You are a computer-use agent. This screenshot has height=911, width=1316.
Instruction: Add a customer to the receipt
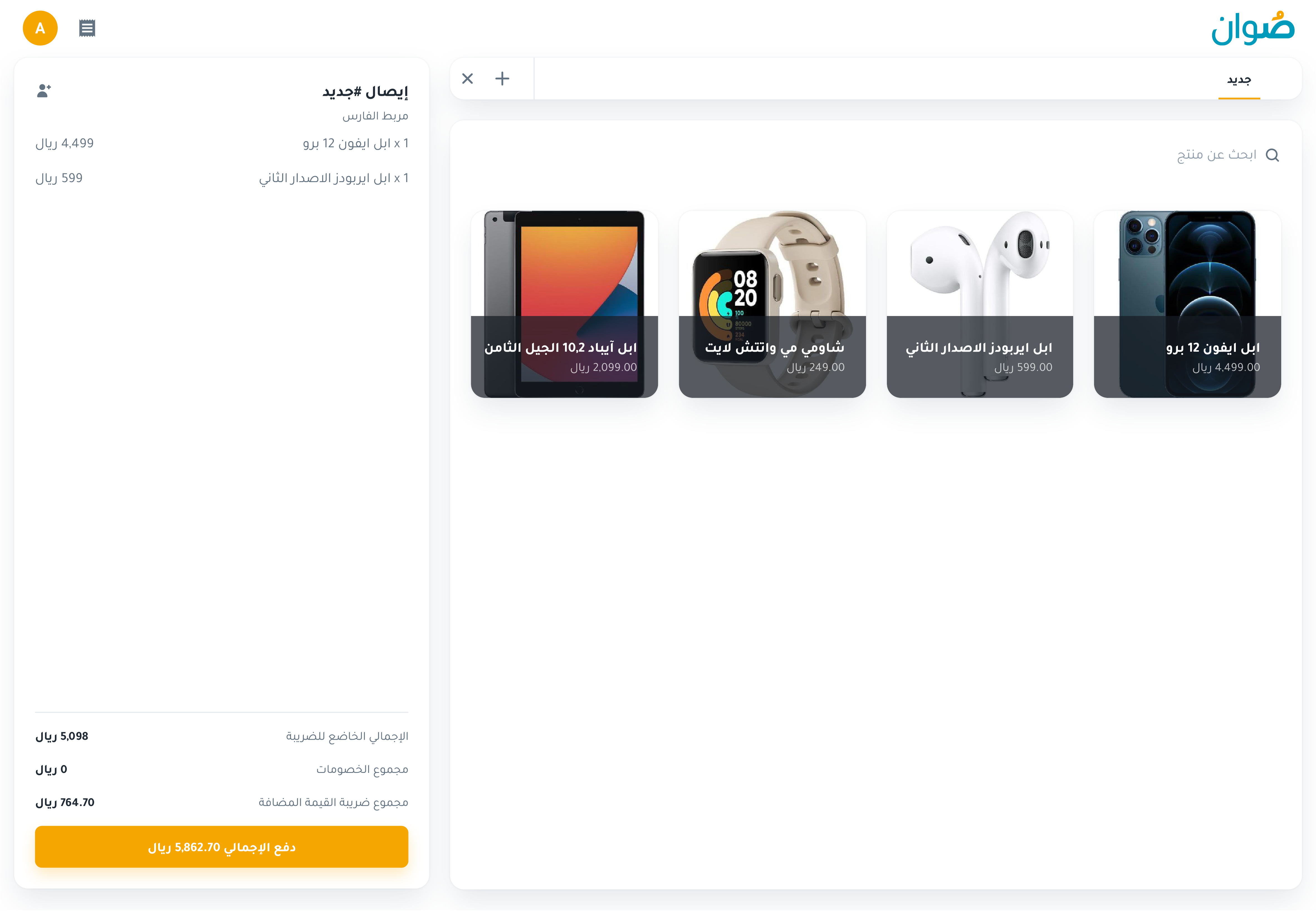(x=44, y=91)
